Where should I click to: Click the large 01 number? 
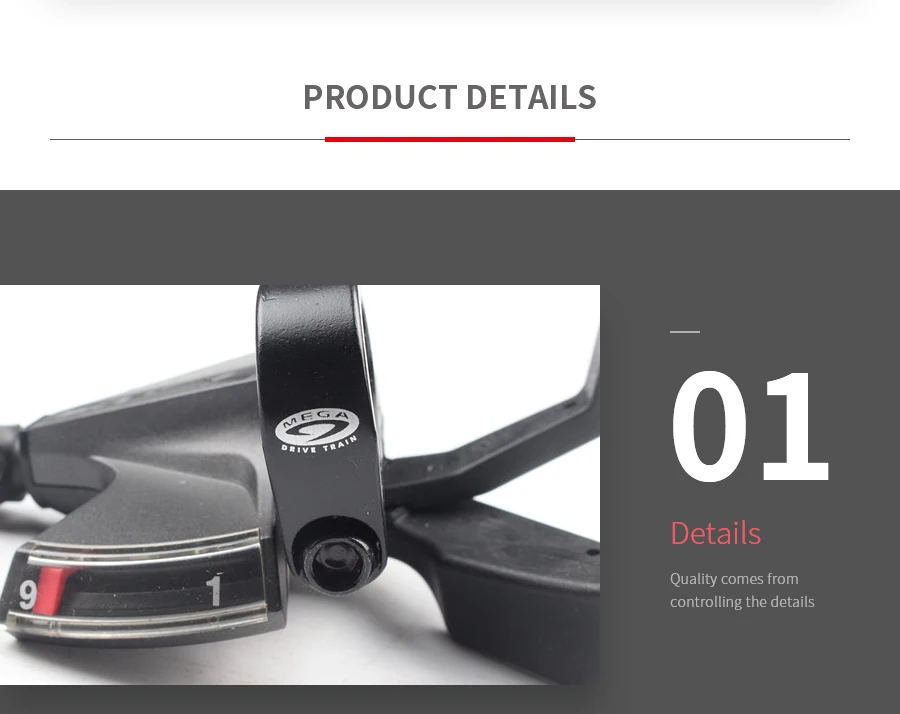coord(750,426)
